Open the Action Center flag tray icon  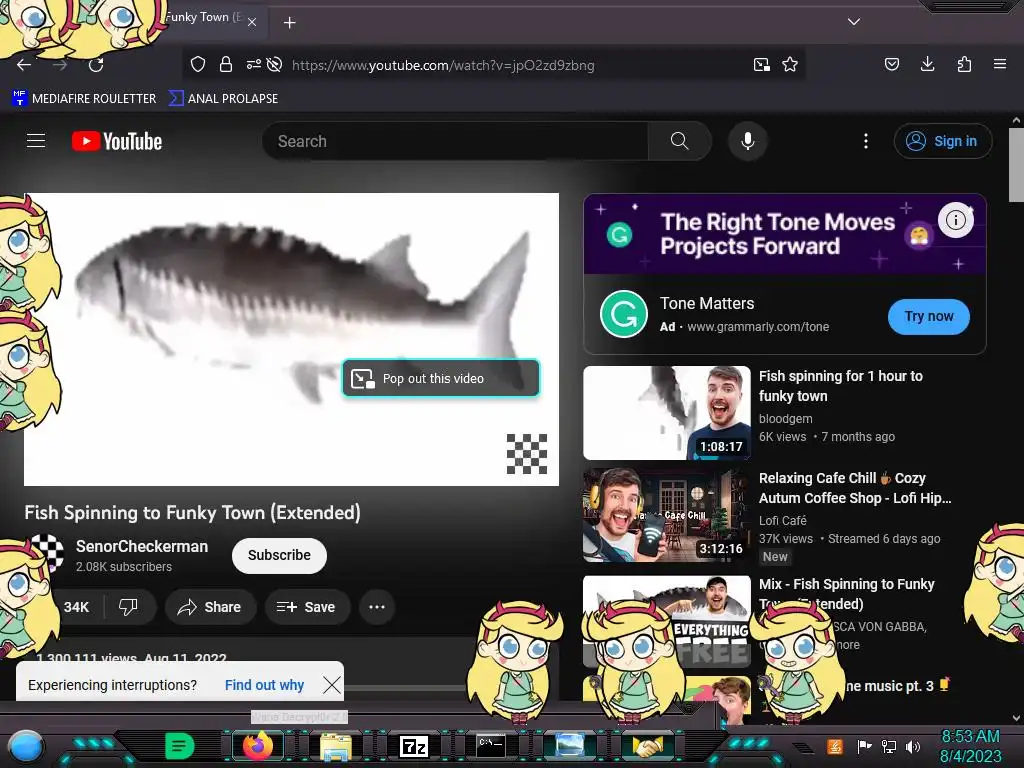click(865, 746)
